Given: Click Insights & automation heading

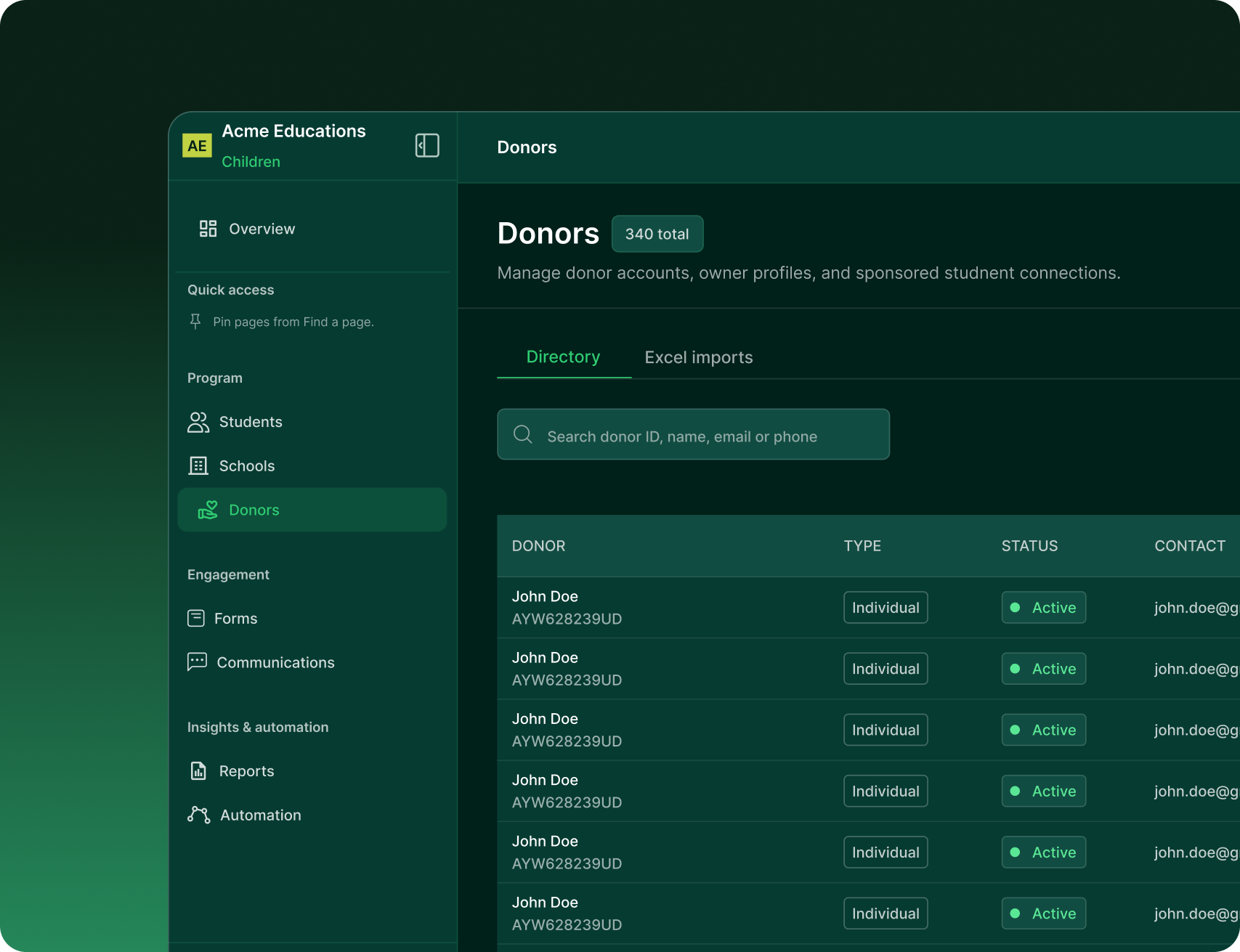Looking at the screenshot, I should point(258,727).
